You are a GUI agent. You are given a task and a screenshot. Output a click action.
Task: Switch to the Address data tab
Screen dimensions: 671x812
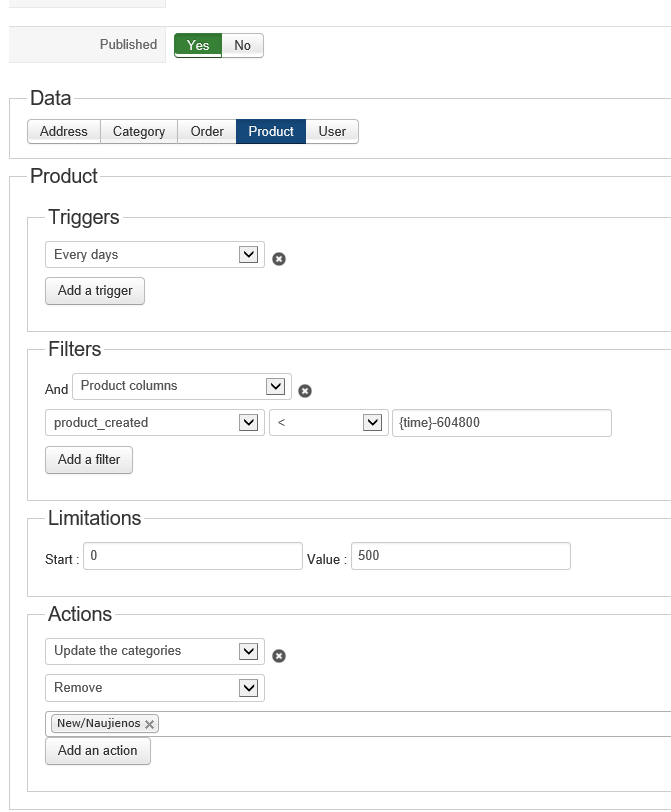pos(64,131)
